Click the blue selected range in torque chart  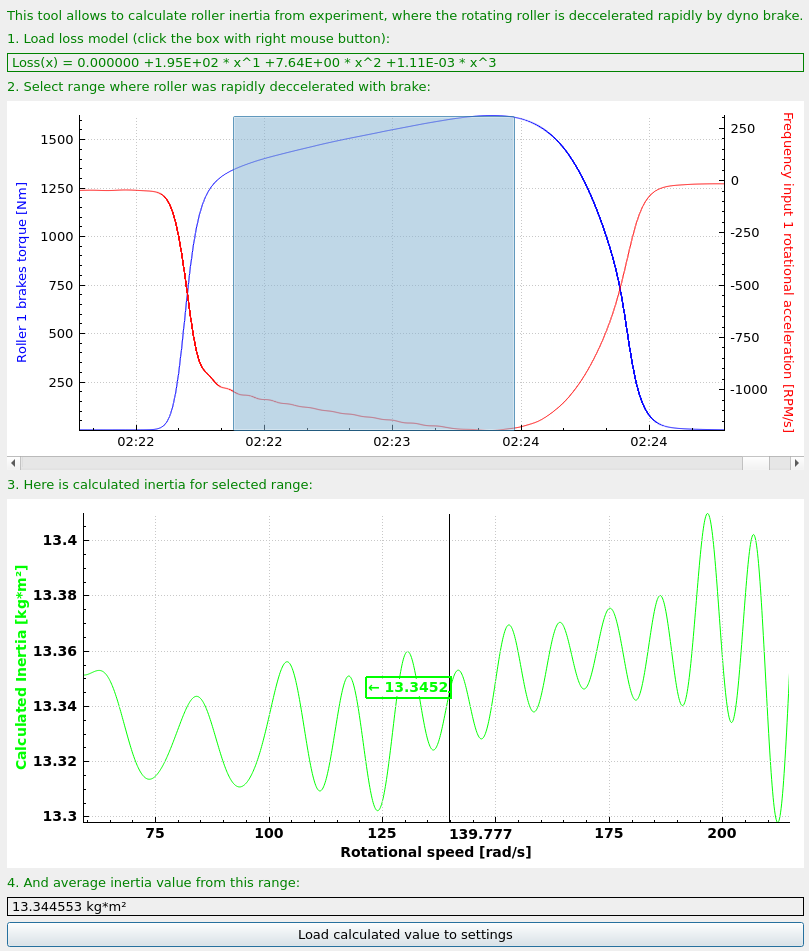tap(374, 273)
